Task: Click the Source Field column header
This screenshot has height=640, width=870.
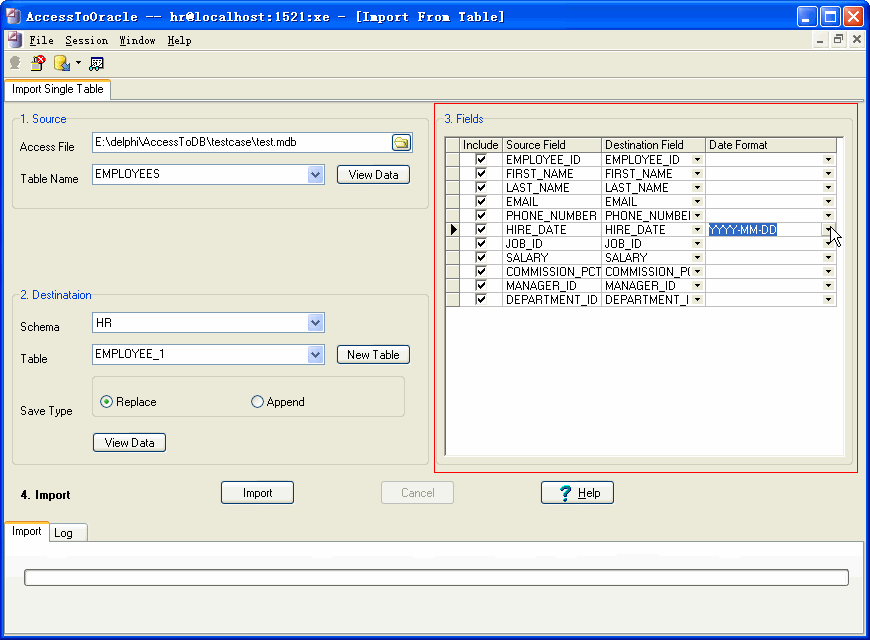Action: pos(552,145)
